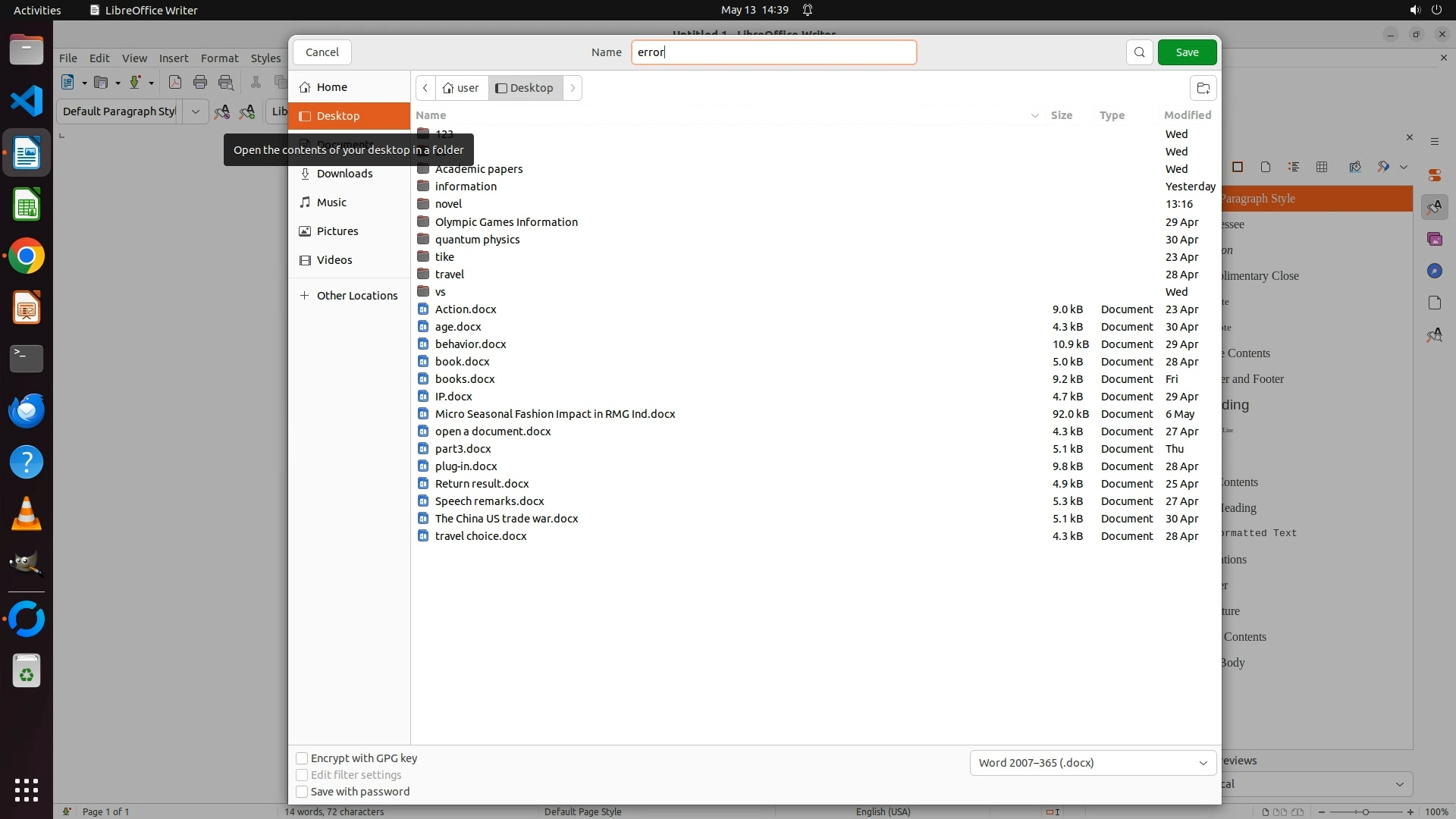Enable Save with password checkbox

[x=302, y=792]
